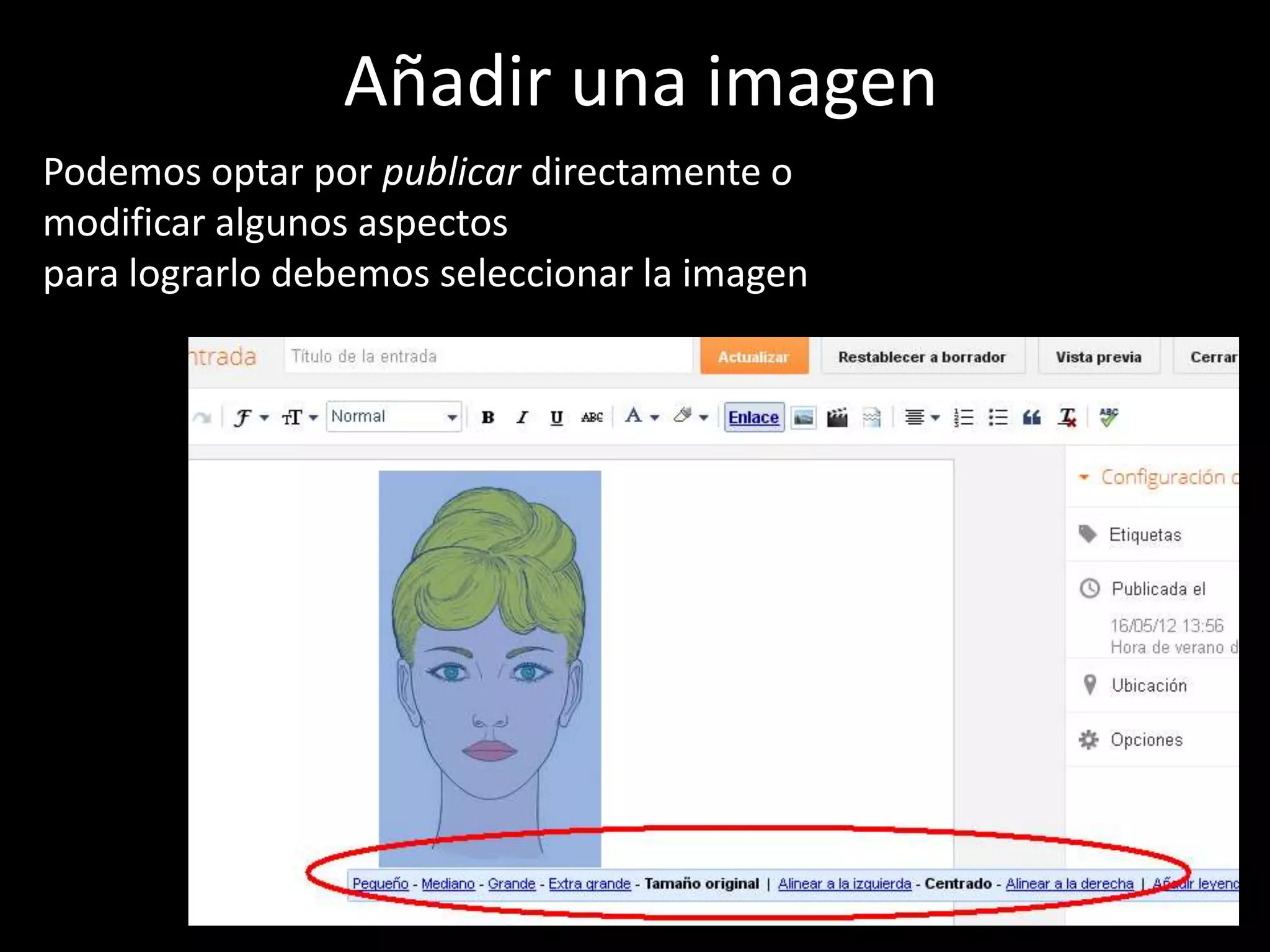Open the text background highlight color
Image resolution: width=1270 pixels, height=952 pixels.
click(x=691, y=416)
